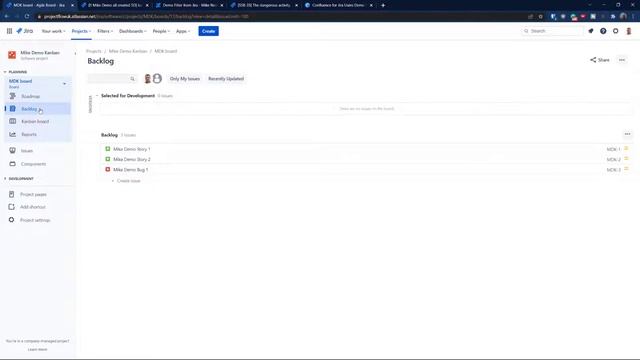The height and width of the screenshot is (360, 640).
Task: Open the Filters menu
Action: (x=105, y=31)
